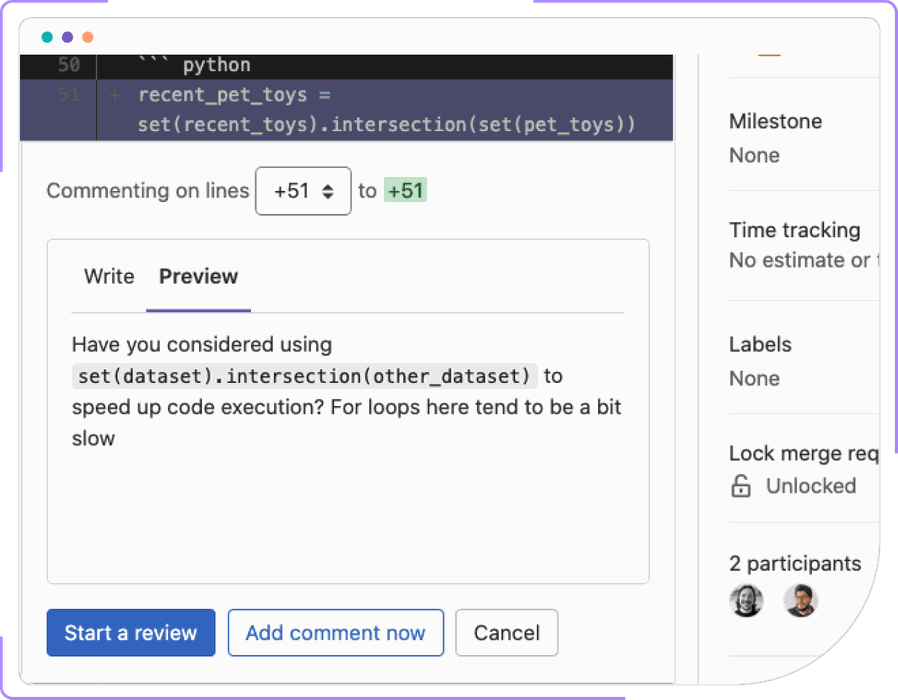Click the plus marker on line 51
Image resolution: width=898 pixels, height=700 pixels.
[x=115, y=95]
